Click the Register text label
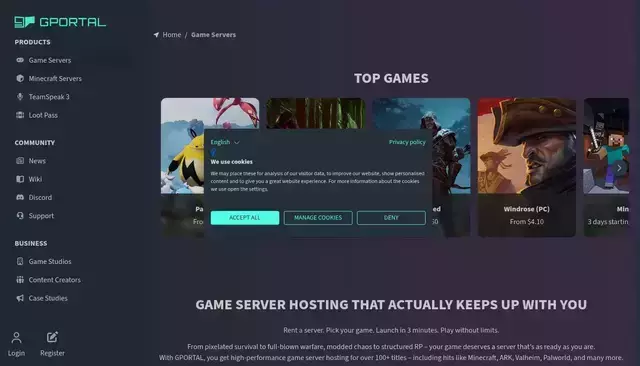 (x=52, y=353)
